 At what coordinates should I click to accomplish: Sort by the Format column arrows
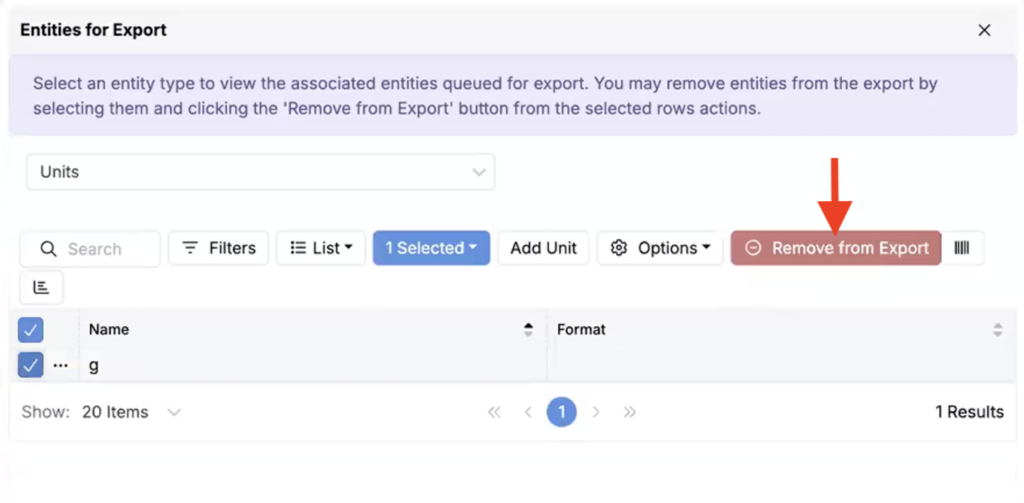[997, 329]
